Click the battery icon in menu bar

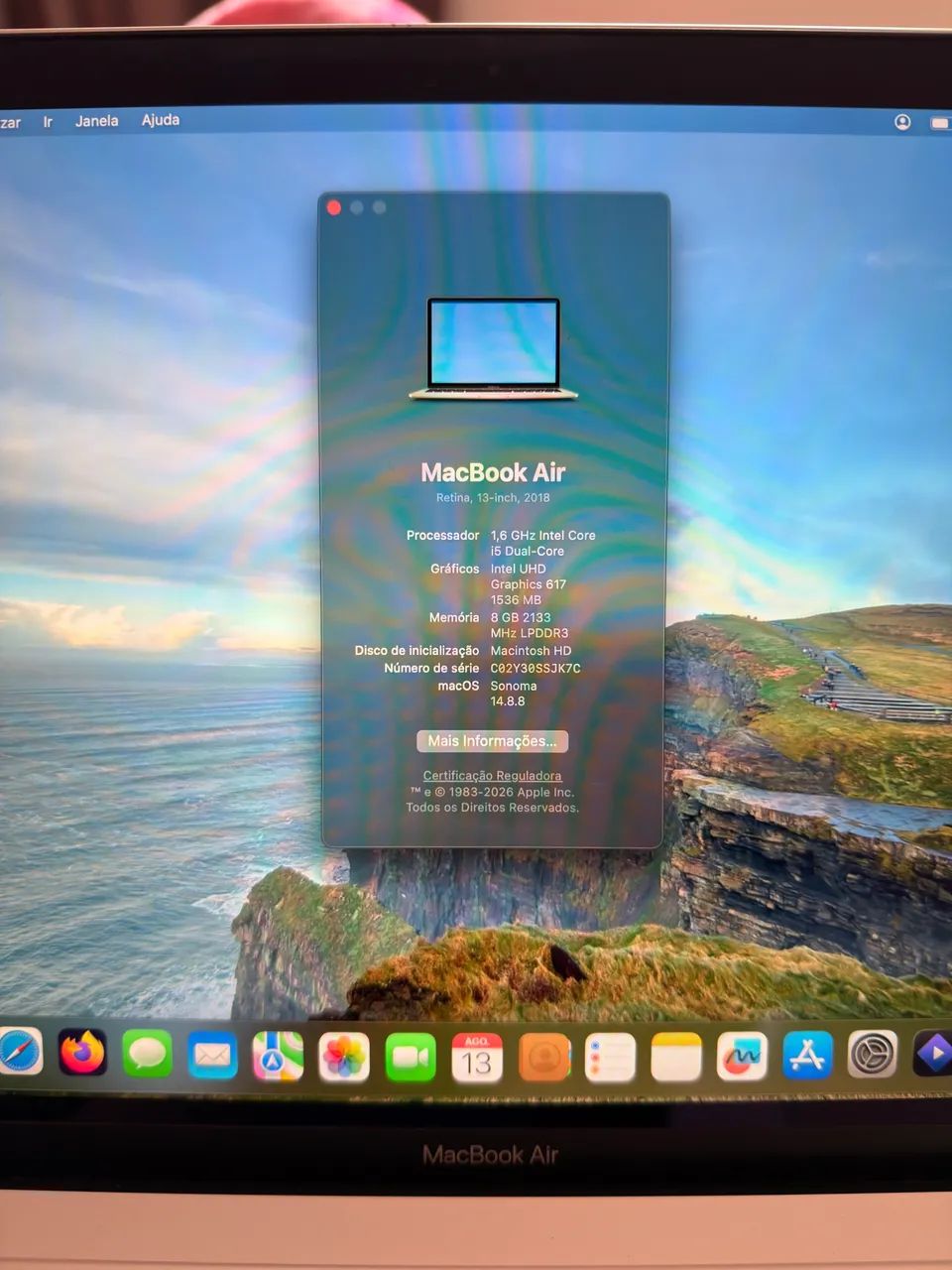click(x=940, y=123)
